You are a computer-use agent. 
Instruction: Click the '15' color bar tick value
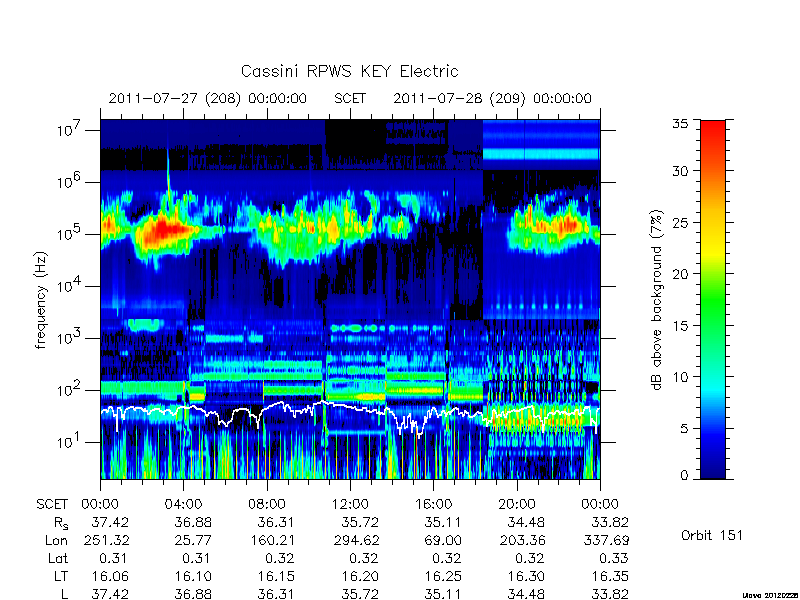tap(680, 326)
